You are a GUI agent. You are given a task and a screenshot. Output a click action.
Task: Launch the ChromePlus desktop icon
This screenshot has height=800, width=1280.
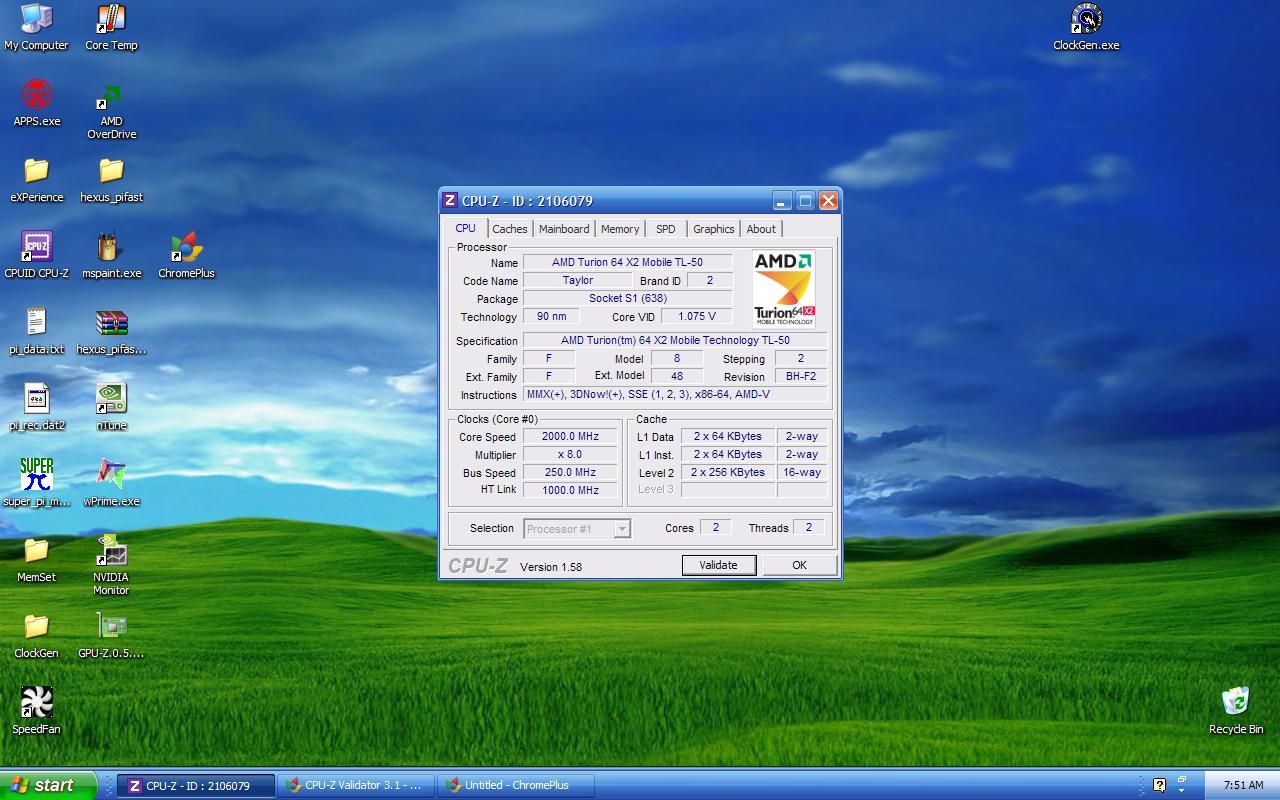point(186,255)
